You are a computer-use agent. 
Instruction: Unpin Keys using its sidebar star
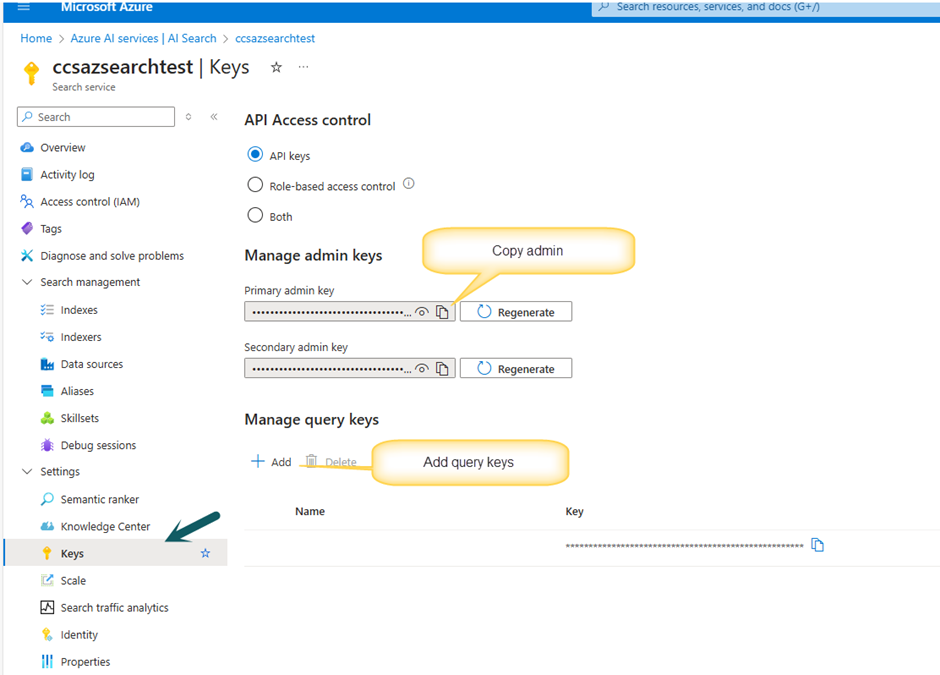tap(206, 553)
